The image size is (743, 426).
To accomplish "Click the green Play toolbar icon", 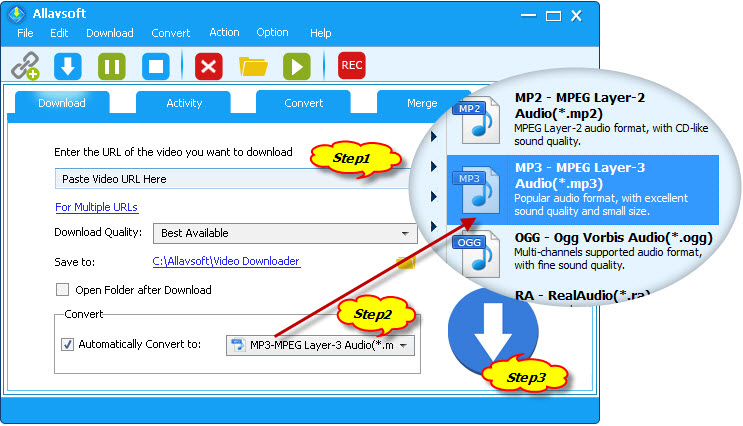I will point(296,67).
